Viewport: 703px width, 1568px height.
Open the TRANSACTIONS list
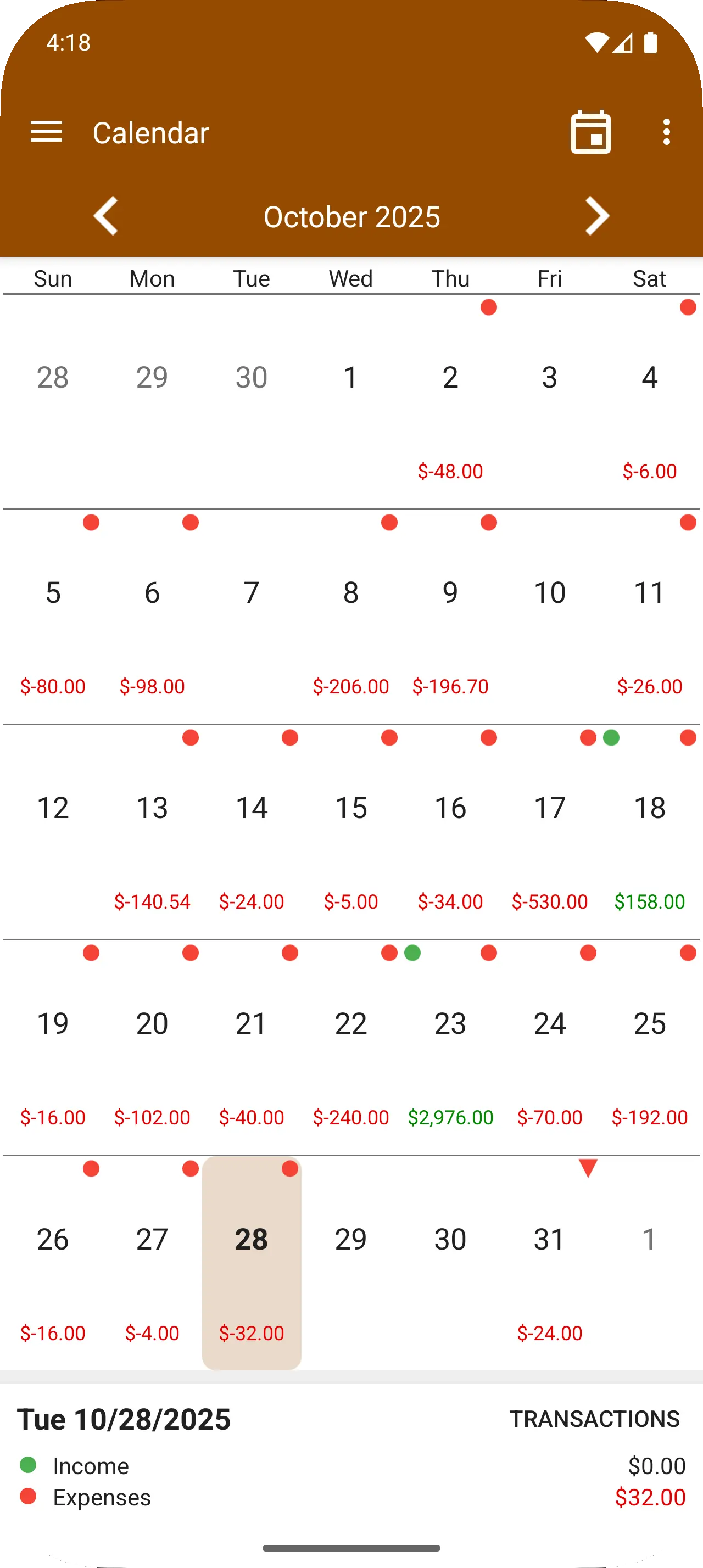(x=594, y=1418)
